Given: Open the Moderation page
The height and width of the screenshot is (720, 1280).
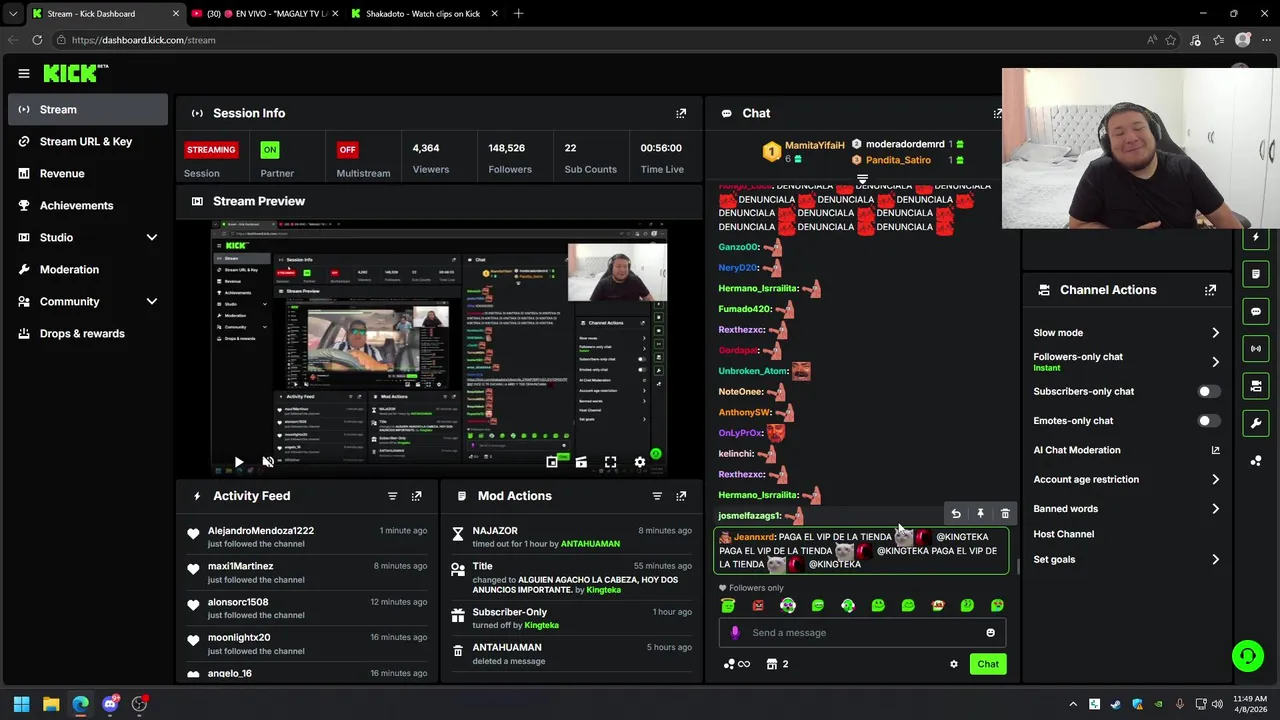Looking at the screenshot, I should point(88,270).
